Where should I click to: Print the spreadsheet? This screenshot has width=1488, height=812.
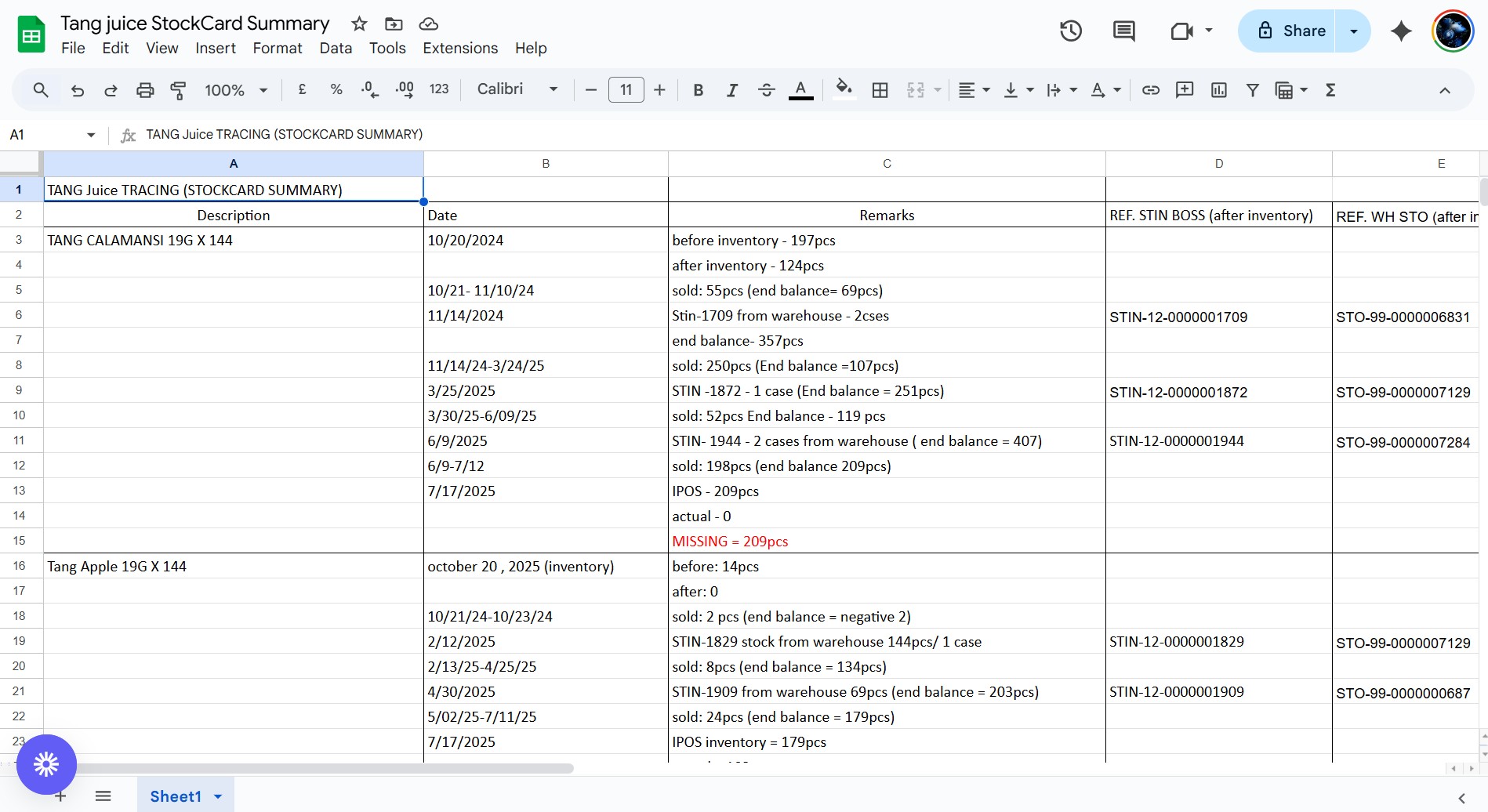click(145, 90)
